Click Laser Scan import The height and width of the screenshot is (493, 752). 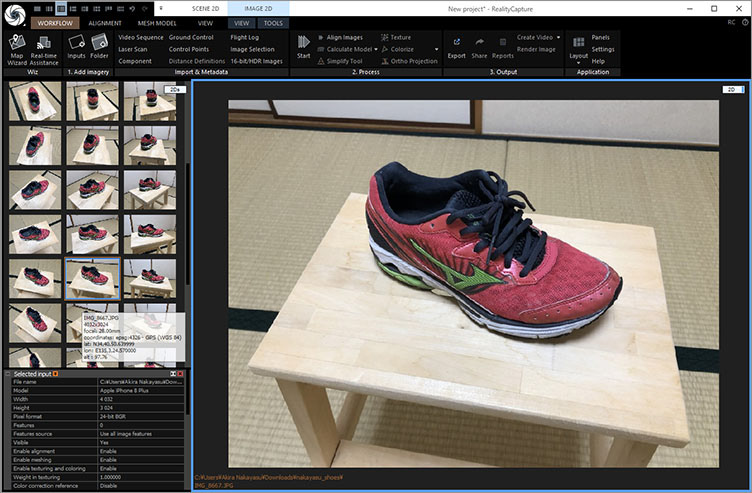click(x=133, y=49)
